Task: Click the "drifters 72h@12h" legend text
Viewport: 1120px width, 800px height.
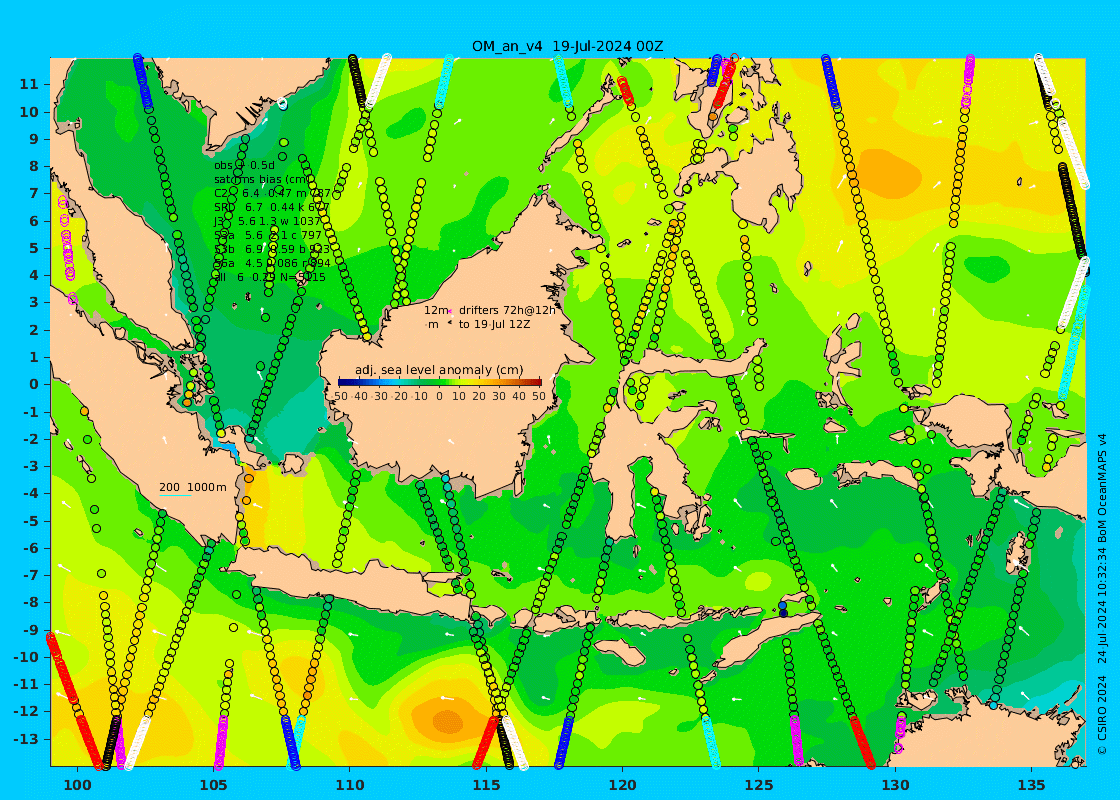Action: tap(506, 310)
